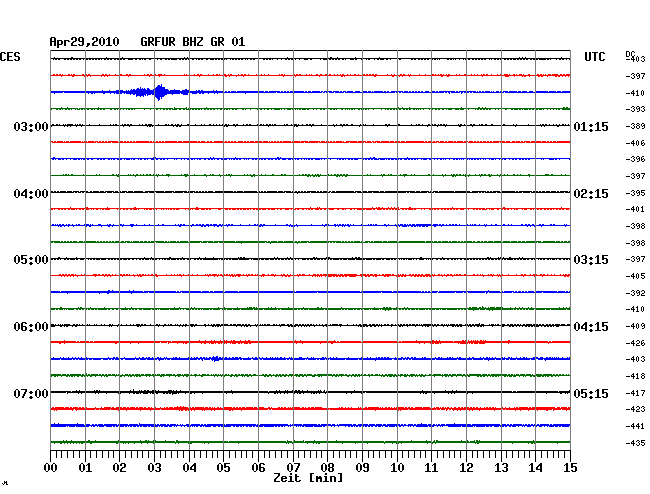Select the DC offset value -441
Image resolution: width=650 pixels, height=494 pixels.
[x=635, y=426]
